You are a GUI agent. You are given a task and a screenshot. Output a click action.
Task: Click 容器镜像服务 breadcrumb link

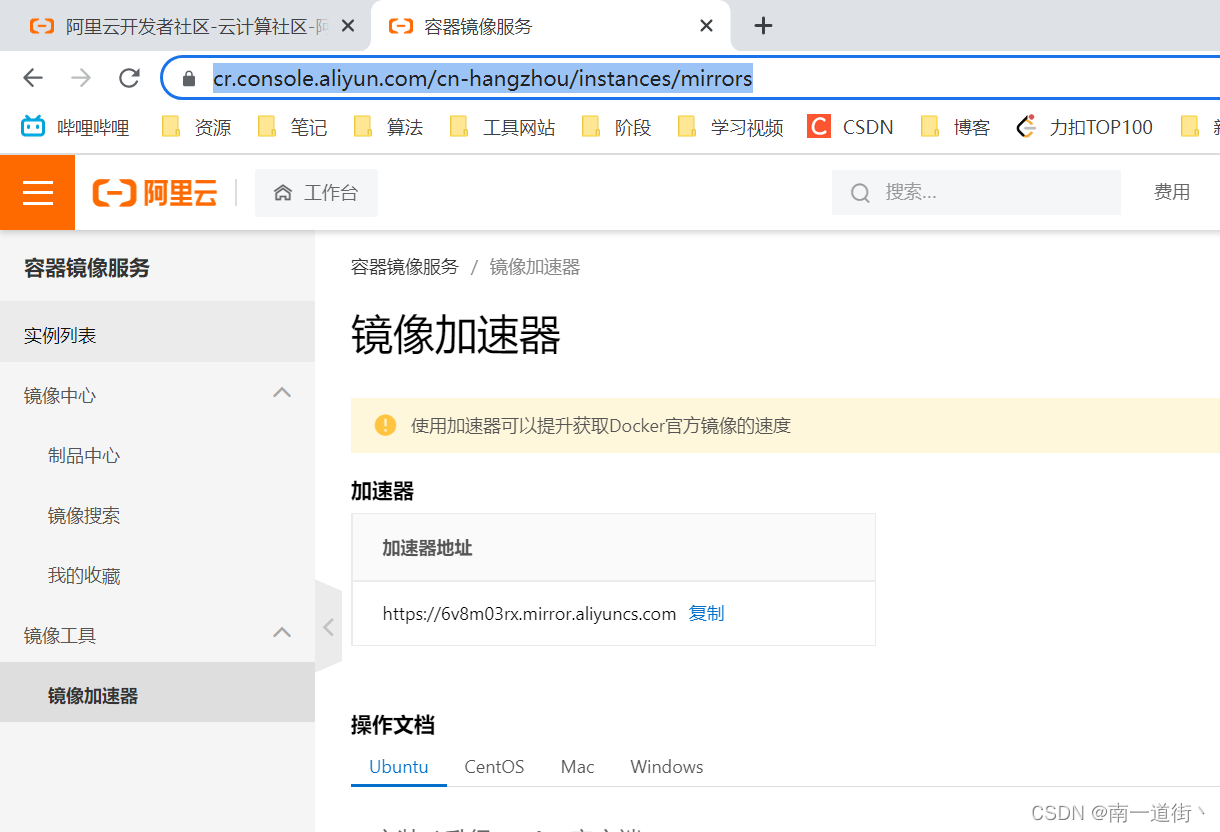pyautogui.click(x=405, y=267)
